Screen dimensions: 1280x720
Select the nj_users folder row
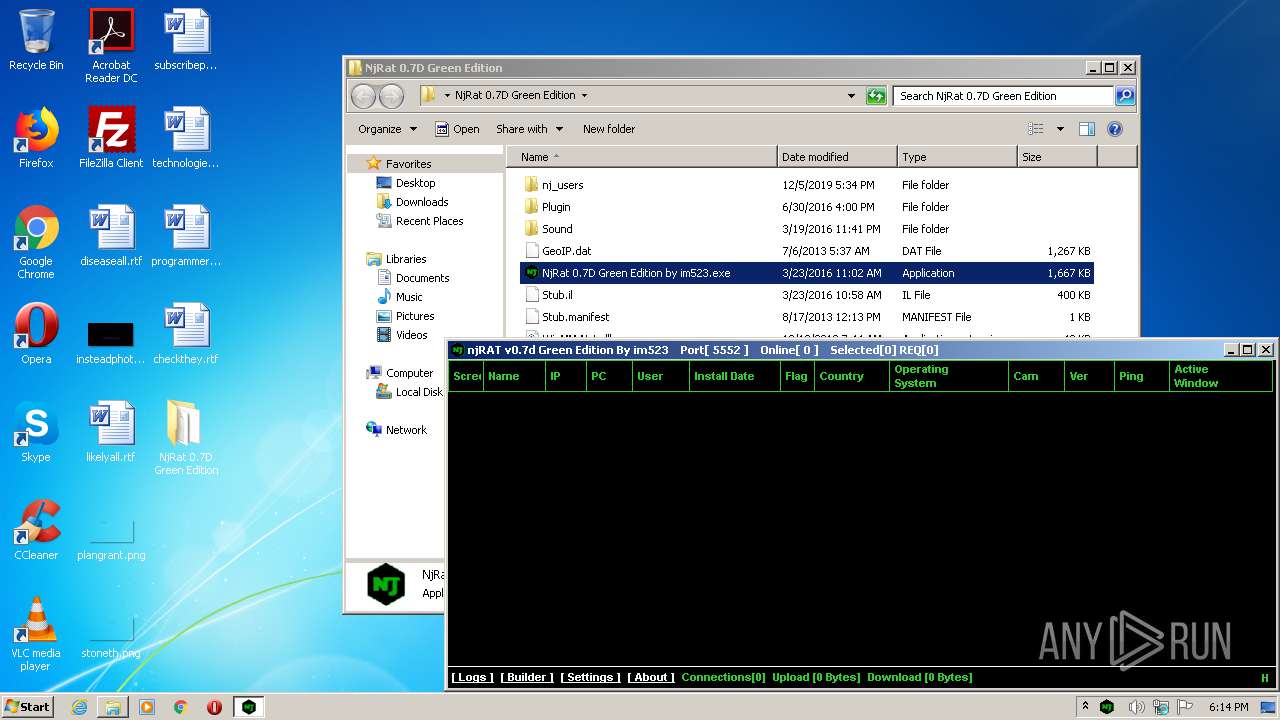[x=807, y=185]
